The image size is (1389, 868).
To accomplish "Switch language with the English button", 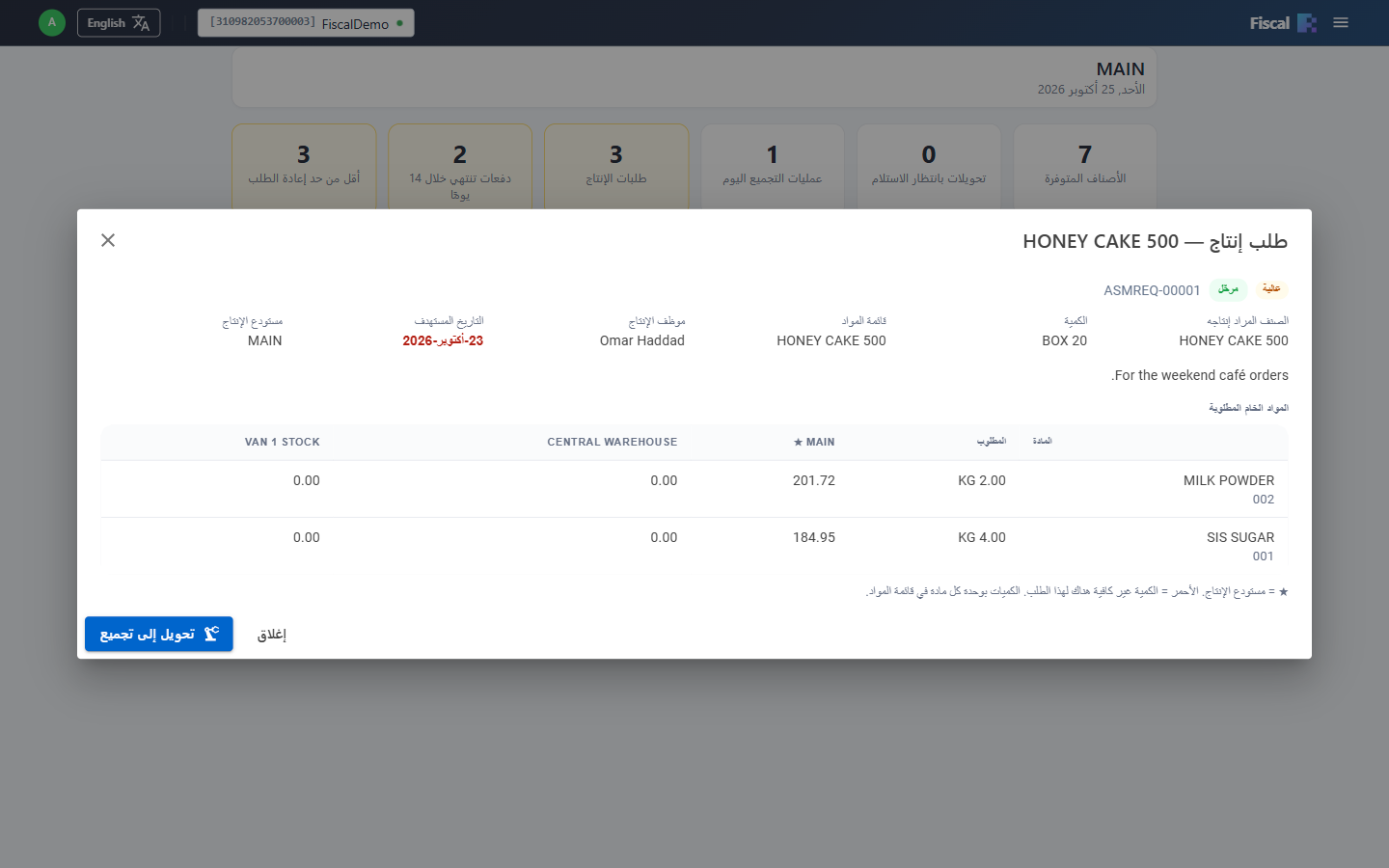I will pyautogui.click(x=119, y=23).
